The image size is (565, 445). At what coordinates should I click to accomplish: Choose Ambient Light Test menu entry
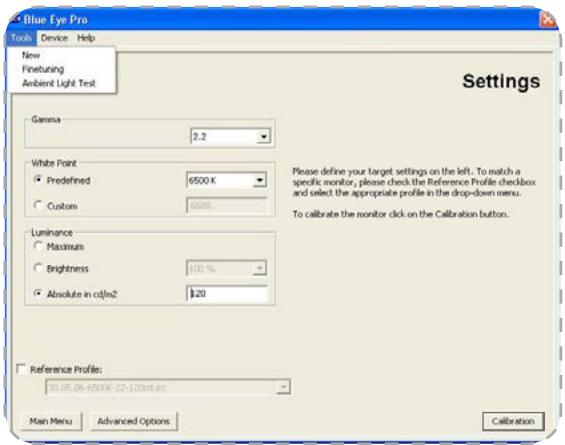click(x=59, y=83)
